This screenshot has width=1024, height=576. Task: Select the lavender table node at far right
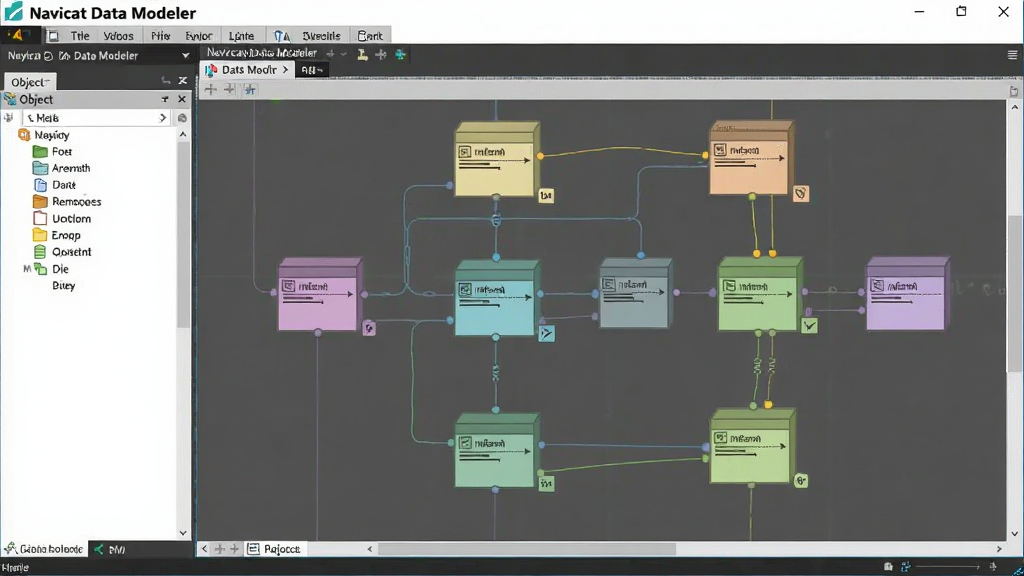coord(908,293)
